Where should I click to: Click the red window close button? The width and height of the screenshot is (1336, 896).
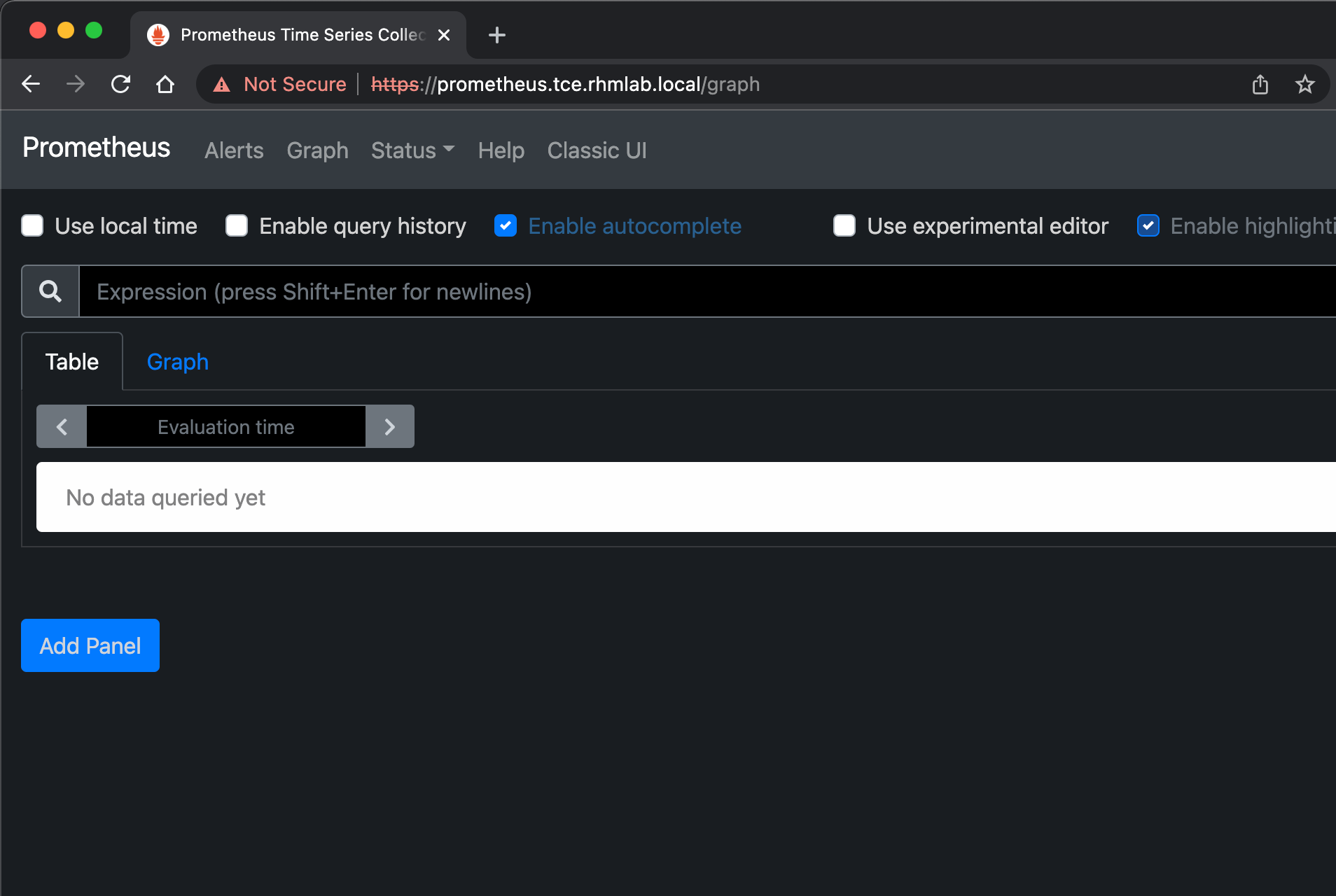pos(38,31)
